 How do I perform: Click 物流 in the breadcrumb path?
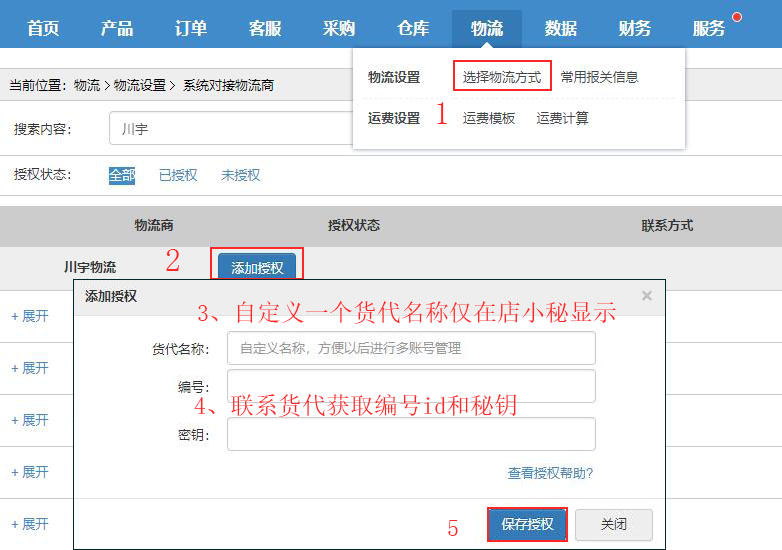pyautogui.click(x=87, y=85)
